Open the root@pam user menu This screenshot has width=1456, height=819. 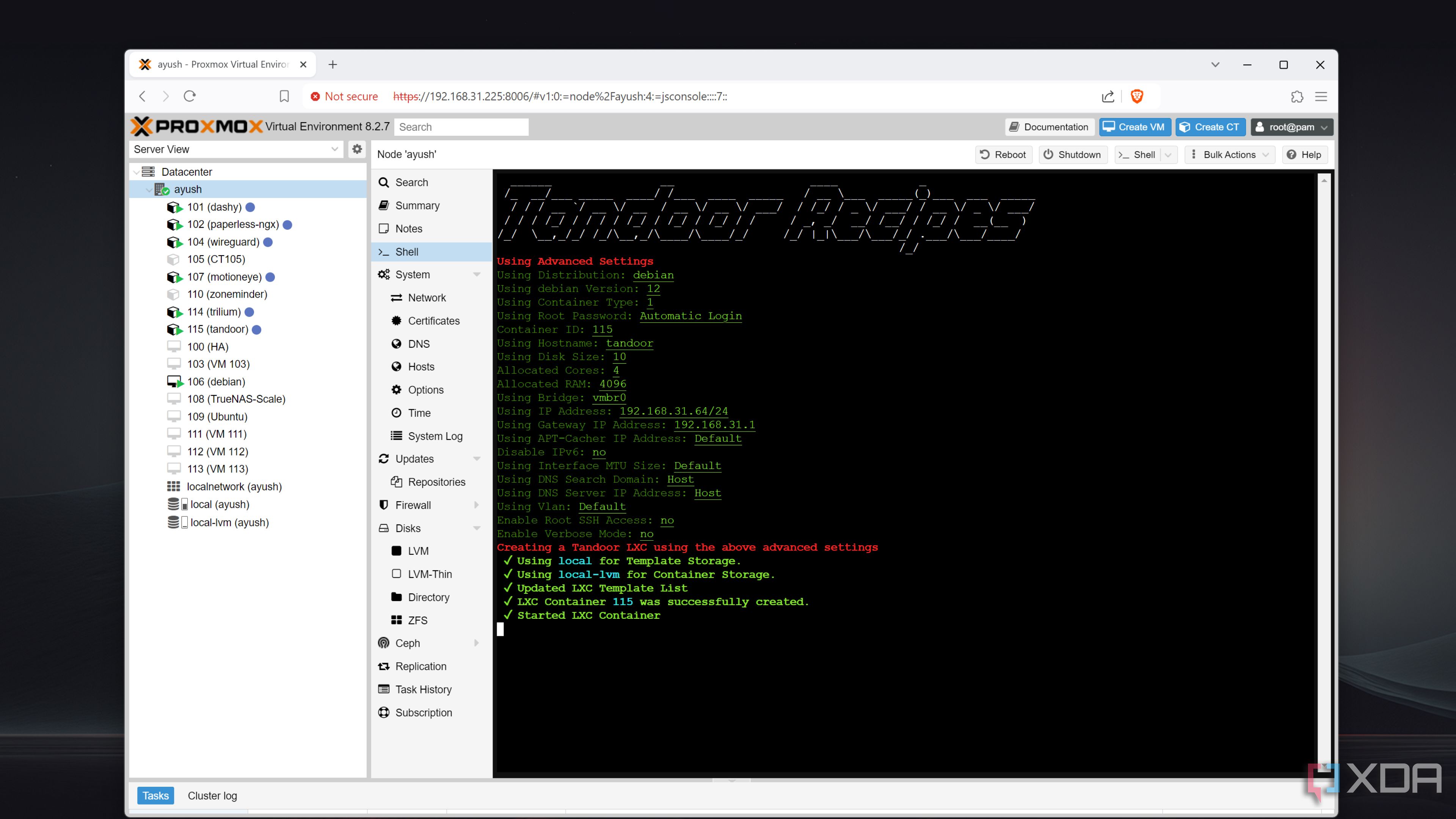[1291, 127]
